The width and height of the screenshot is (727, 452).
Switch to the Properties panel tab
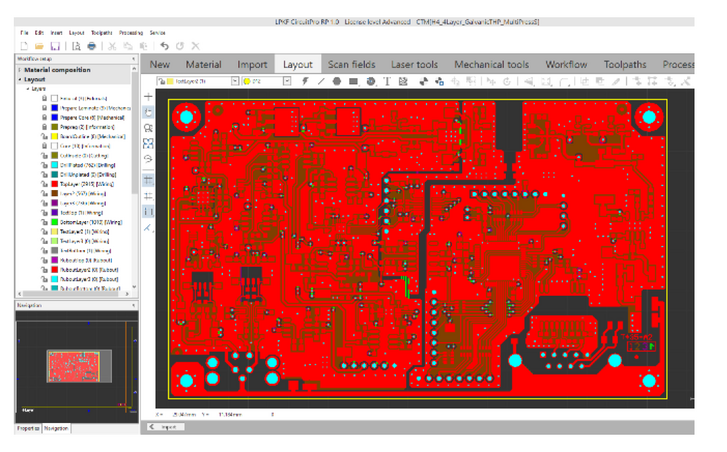29,428
